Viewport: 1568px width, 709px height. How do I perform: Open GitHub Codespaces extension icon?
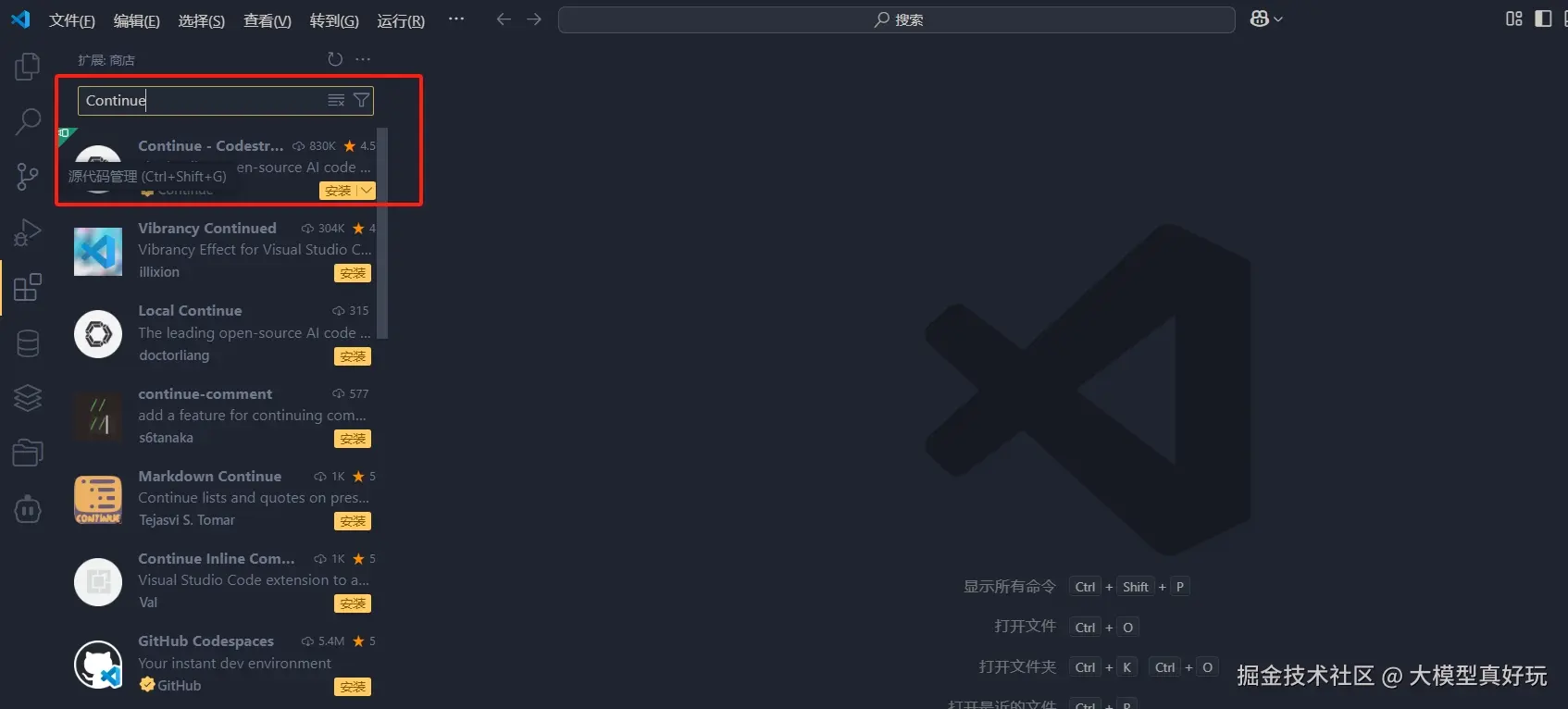click(98, 665)
